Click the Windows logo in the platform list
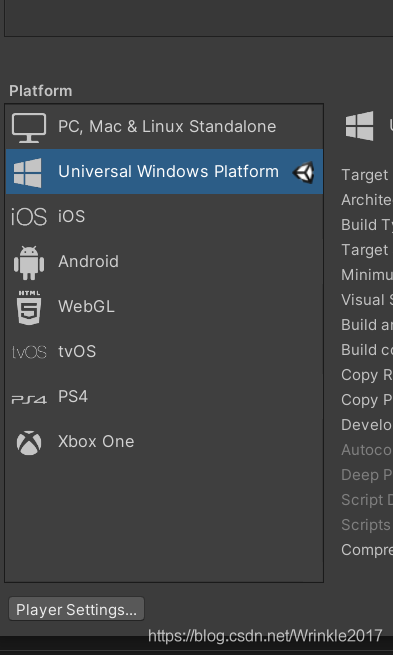 [x=28, y=173]
